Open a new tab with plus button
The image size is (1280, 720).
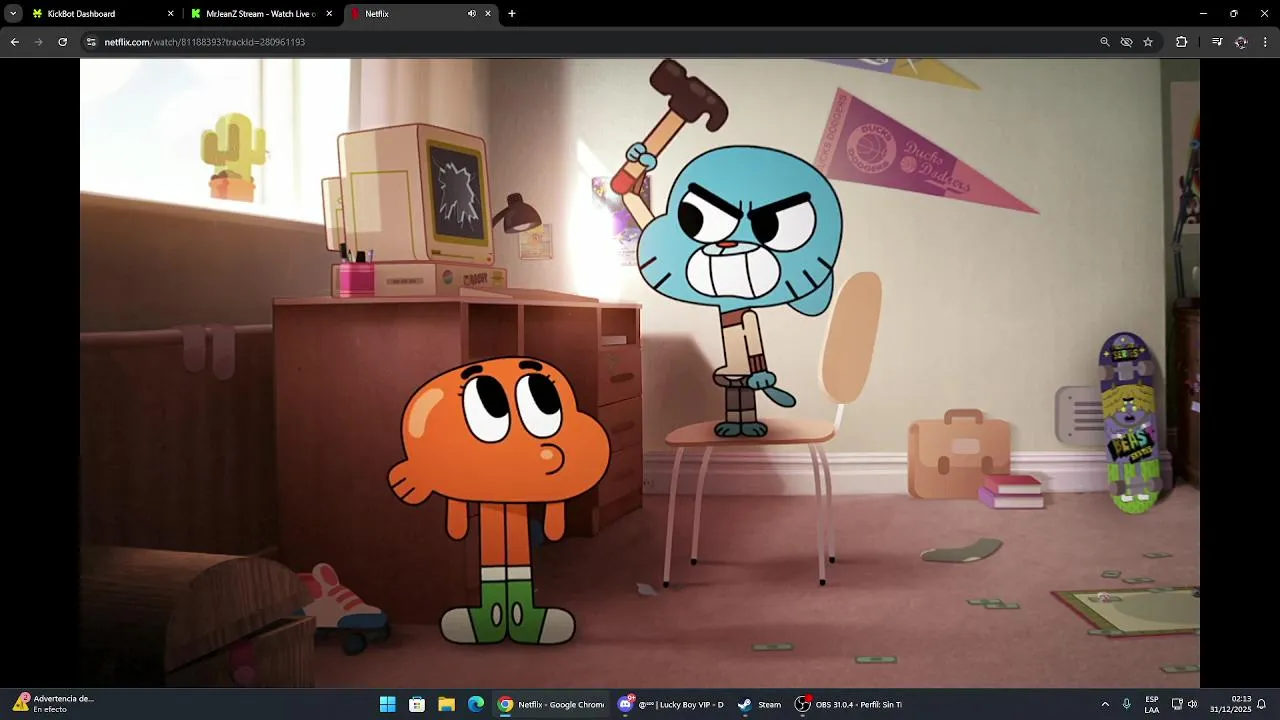(x=512, y=14)
